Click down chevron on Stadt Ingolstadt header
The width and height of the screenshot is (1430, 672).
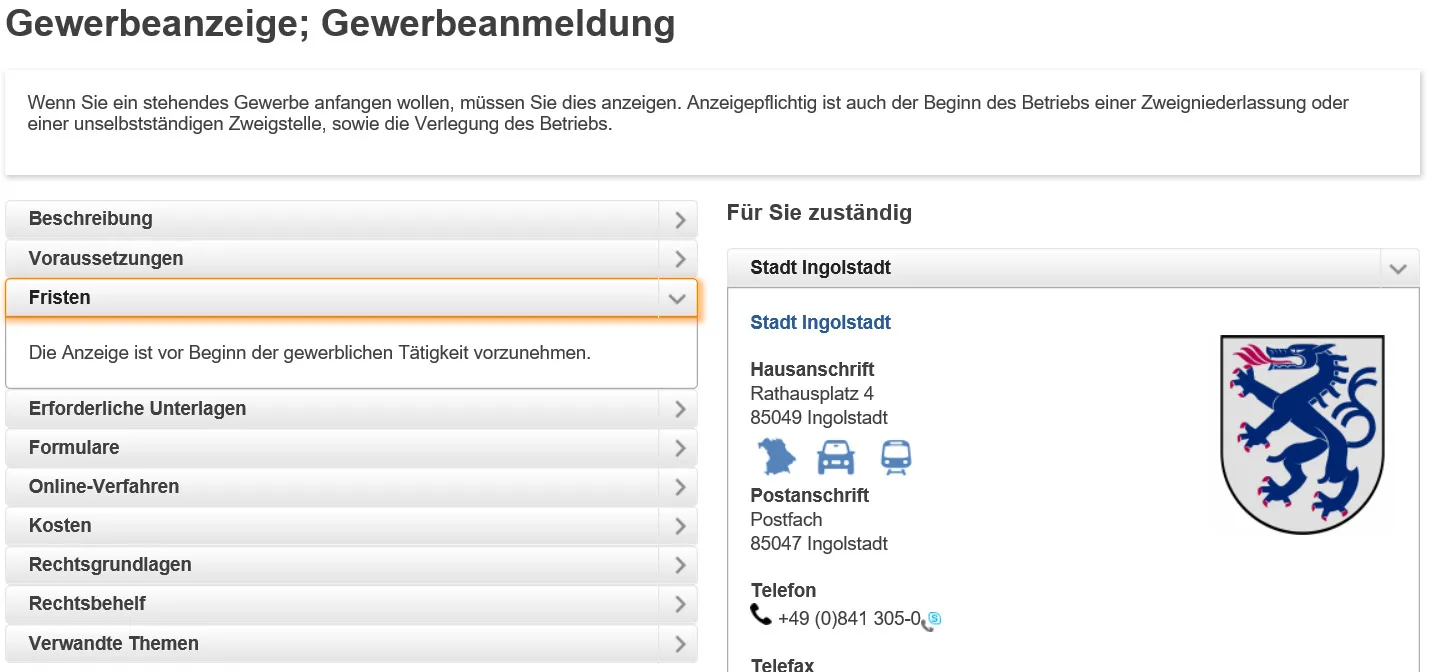[1398, 269]
